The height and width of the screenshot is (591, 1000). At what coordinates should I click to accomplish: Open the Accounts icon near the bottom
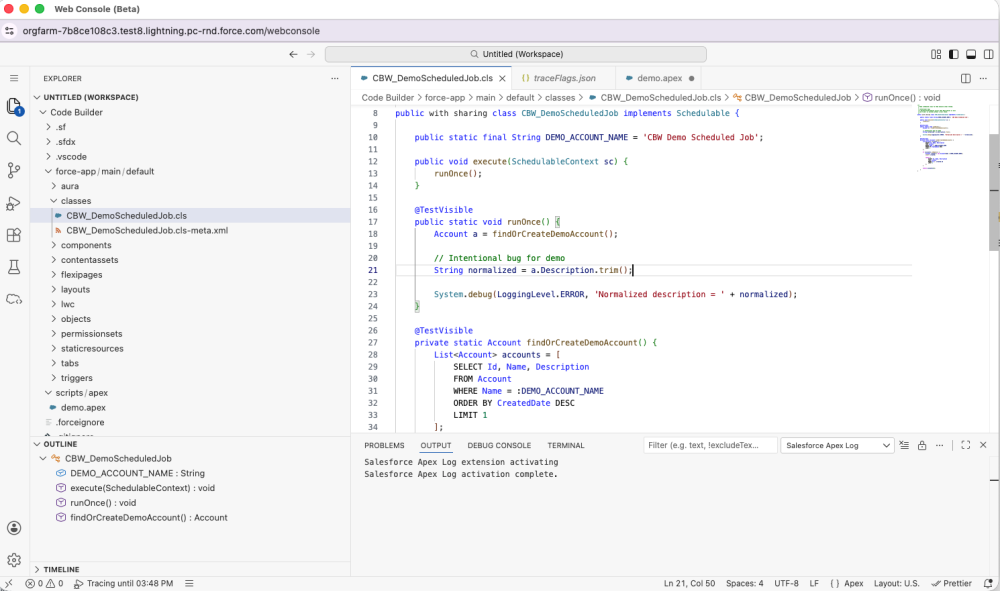click(14, 527)
